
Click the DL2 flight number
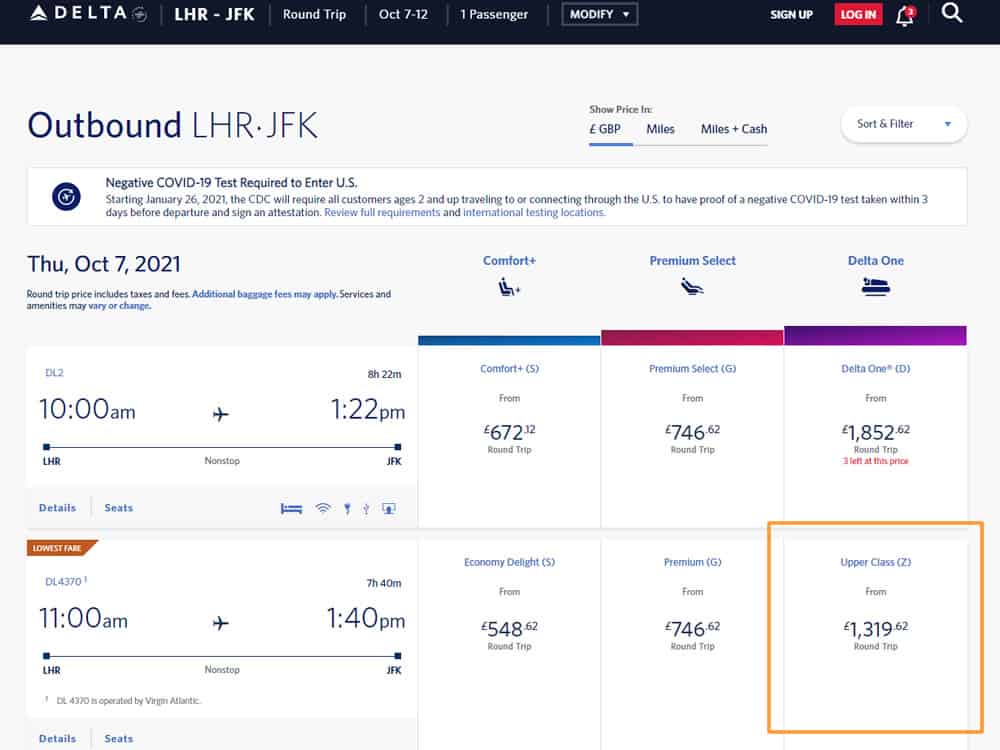[x=54, y=372]
